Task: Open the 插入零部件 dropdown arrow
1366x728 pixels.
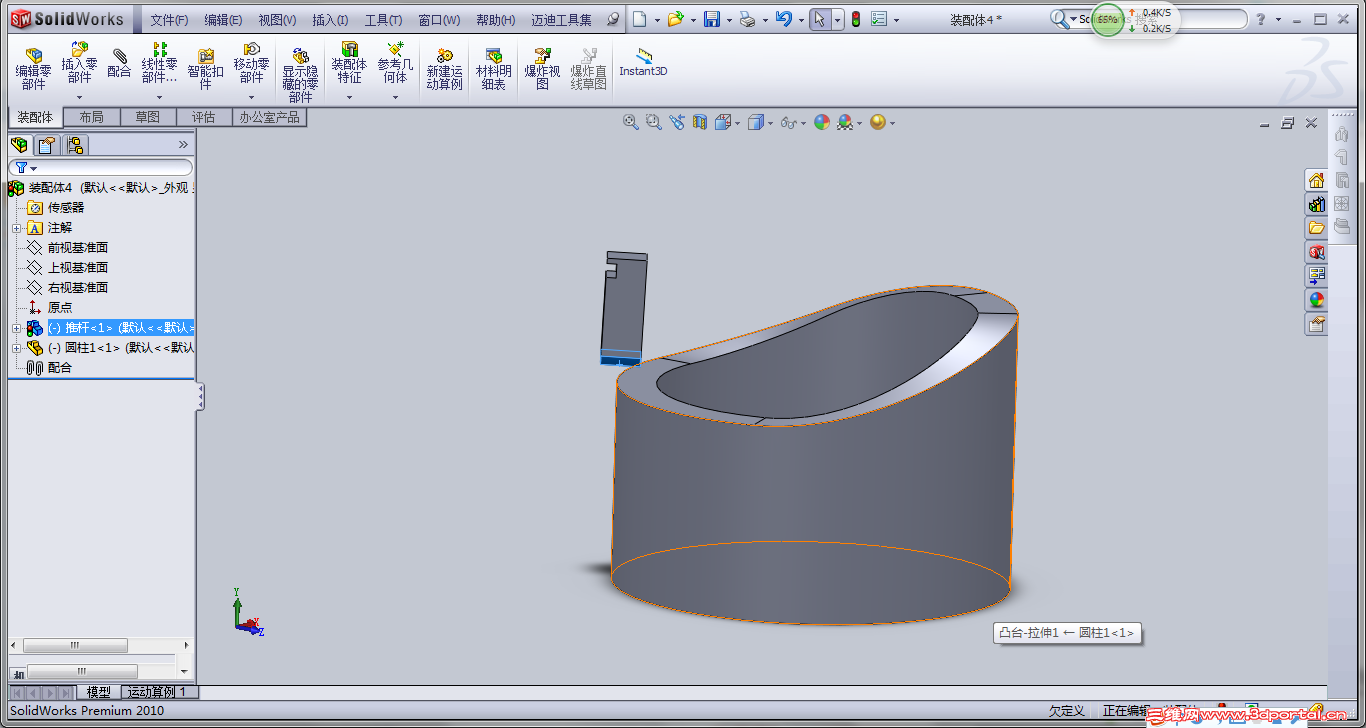Action: pyautogui.click(x=79, y=97)
